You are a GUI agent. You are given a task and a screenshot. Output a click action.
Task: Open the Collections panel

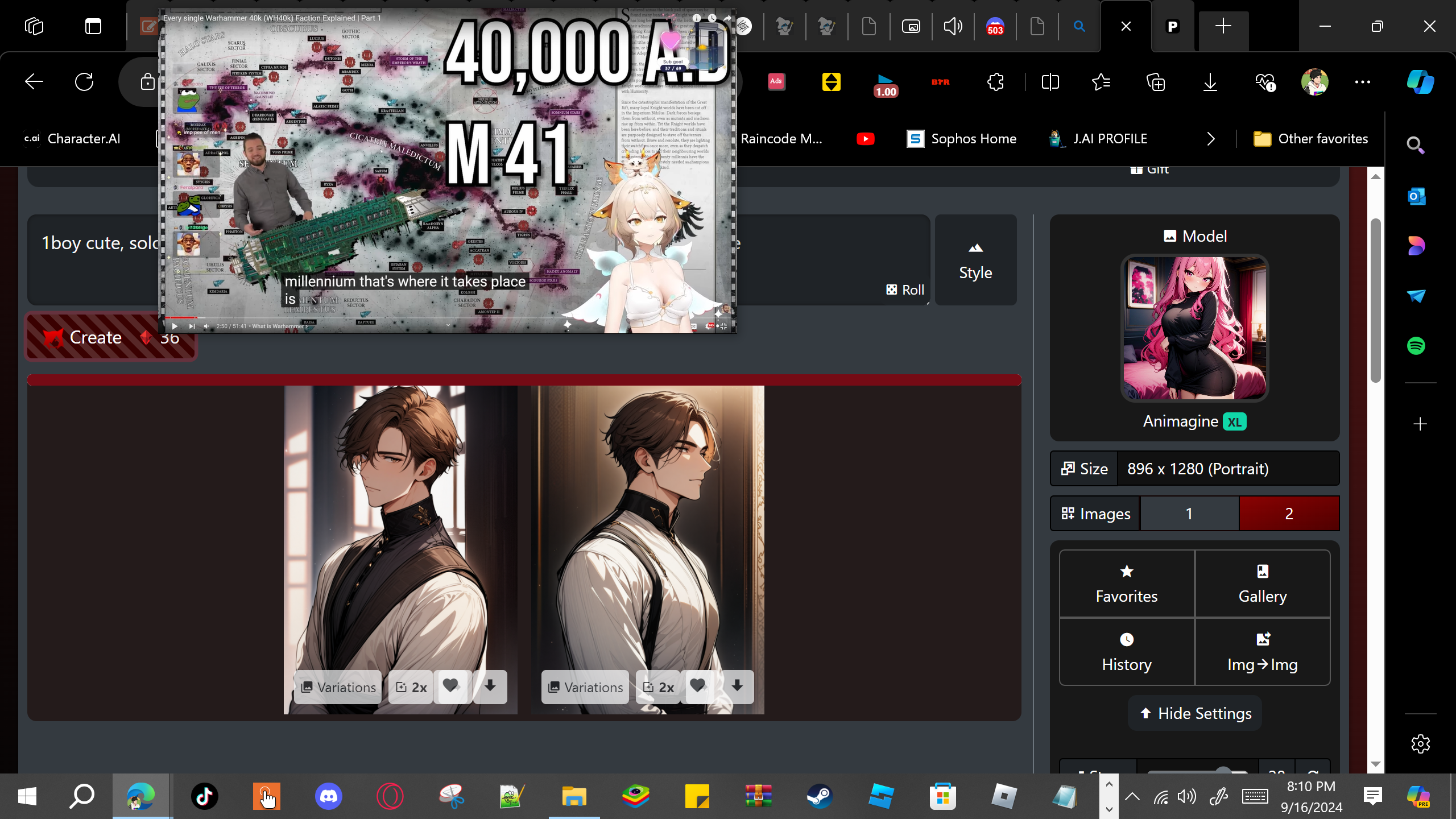click(1156, 82)
